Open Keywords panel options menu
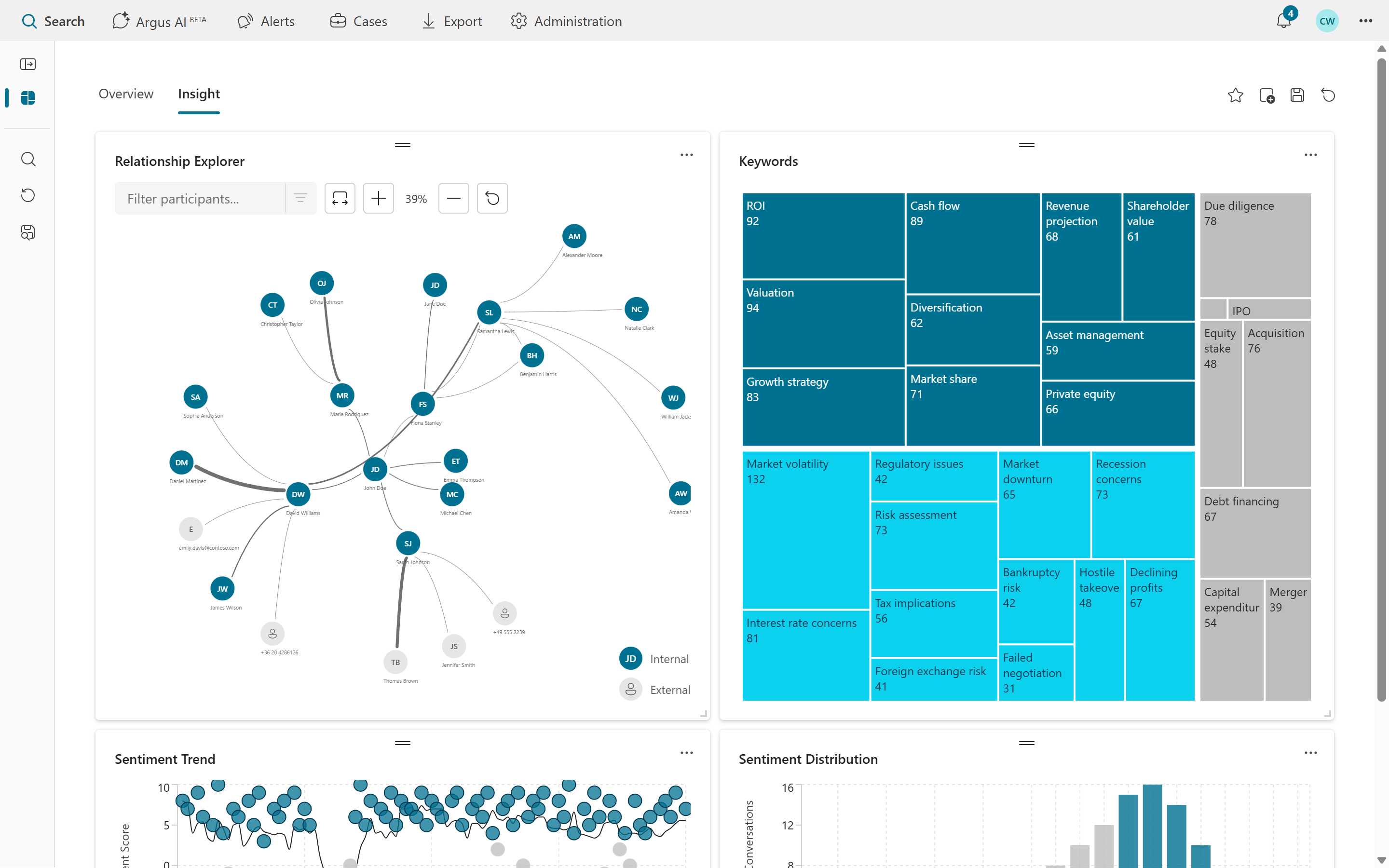Viewport: 1389px width, 868px height. (x=1310, y=155)
